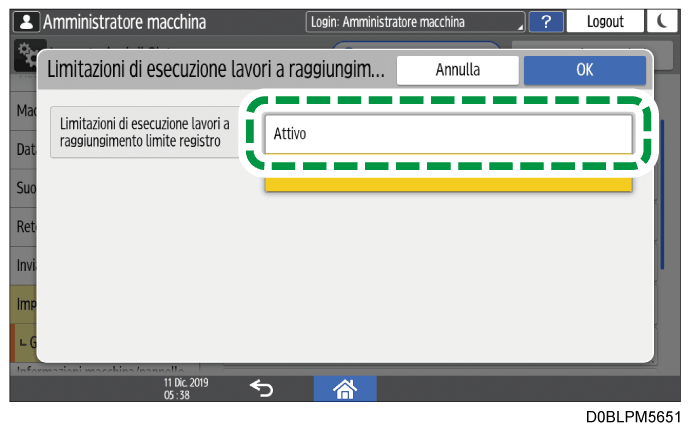Choose the yellow highlighted option below Attivo

[448, 184]
